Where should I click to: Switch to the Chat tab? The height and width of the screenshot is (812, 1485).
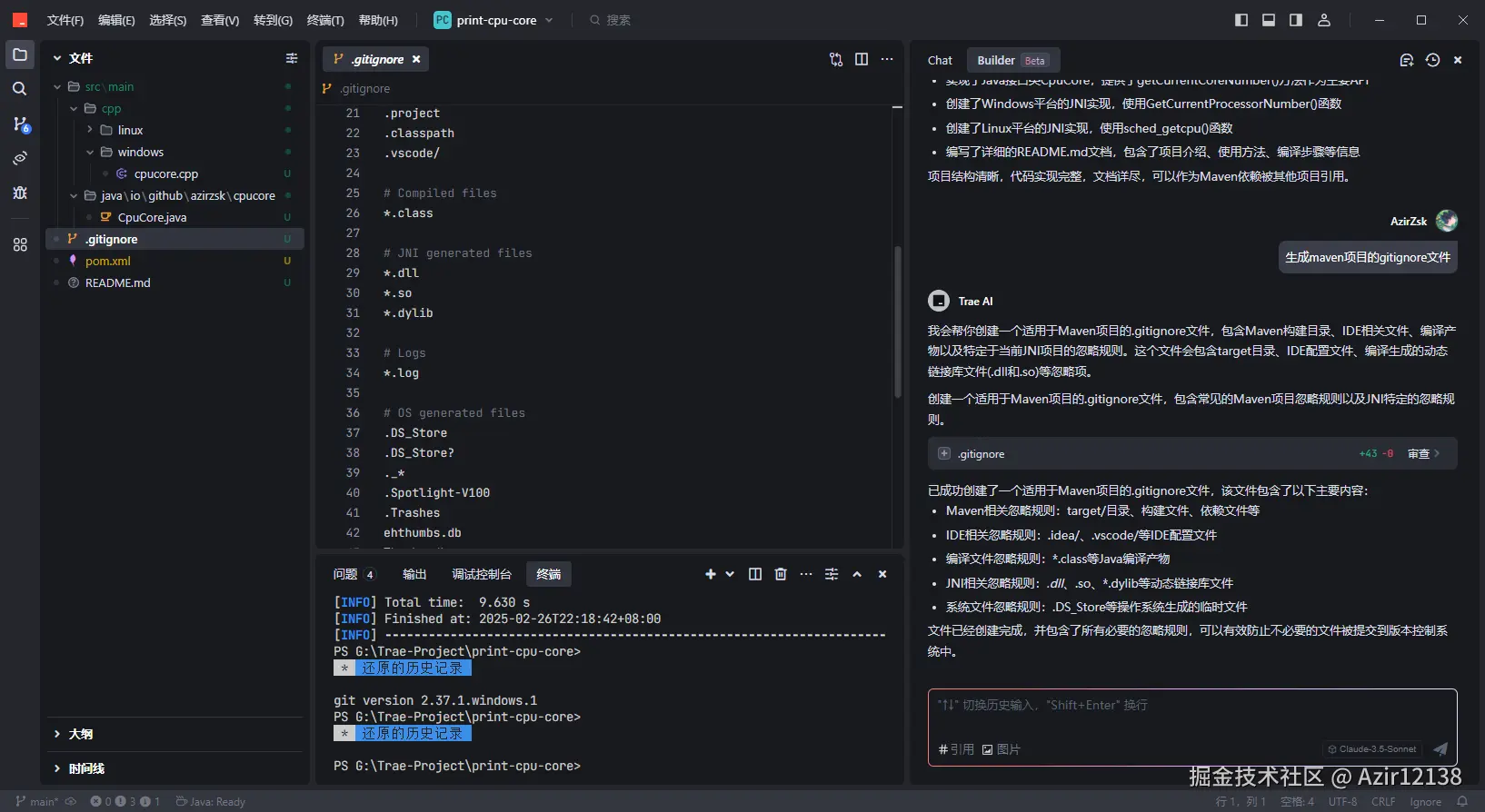940,60
